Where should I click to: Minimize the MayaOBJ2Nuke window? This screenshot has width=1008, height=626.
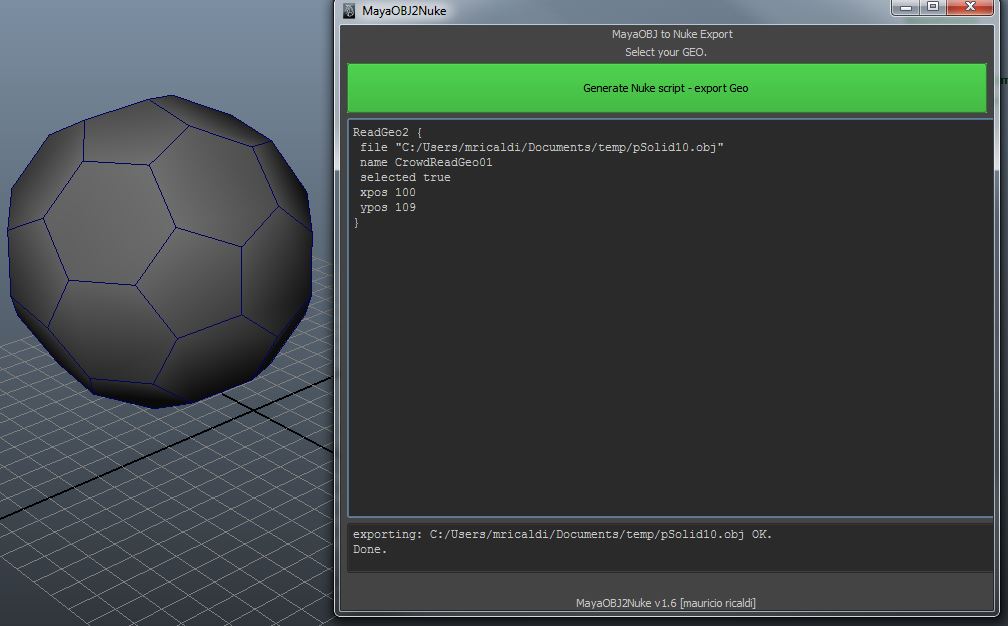click(906, 8)
